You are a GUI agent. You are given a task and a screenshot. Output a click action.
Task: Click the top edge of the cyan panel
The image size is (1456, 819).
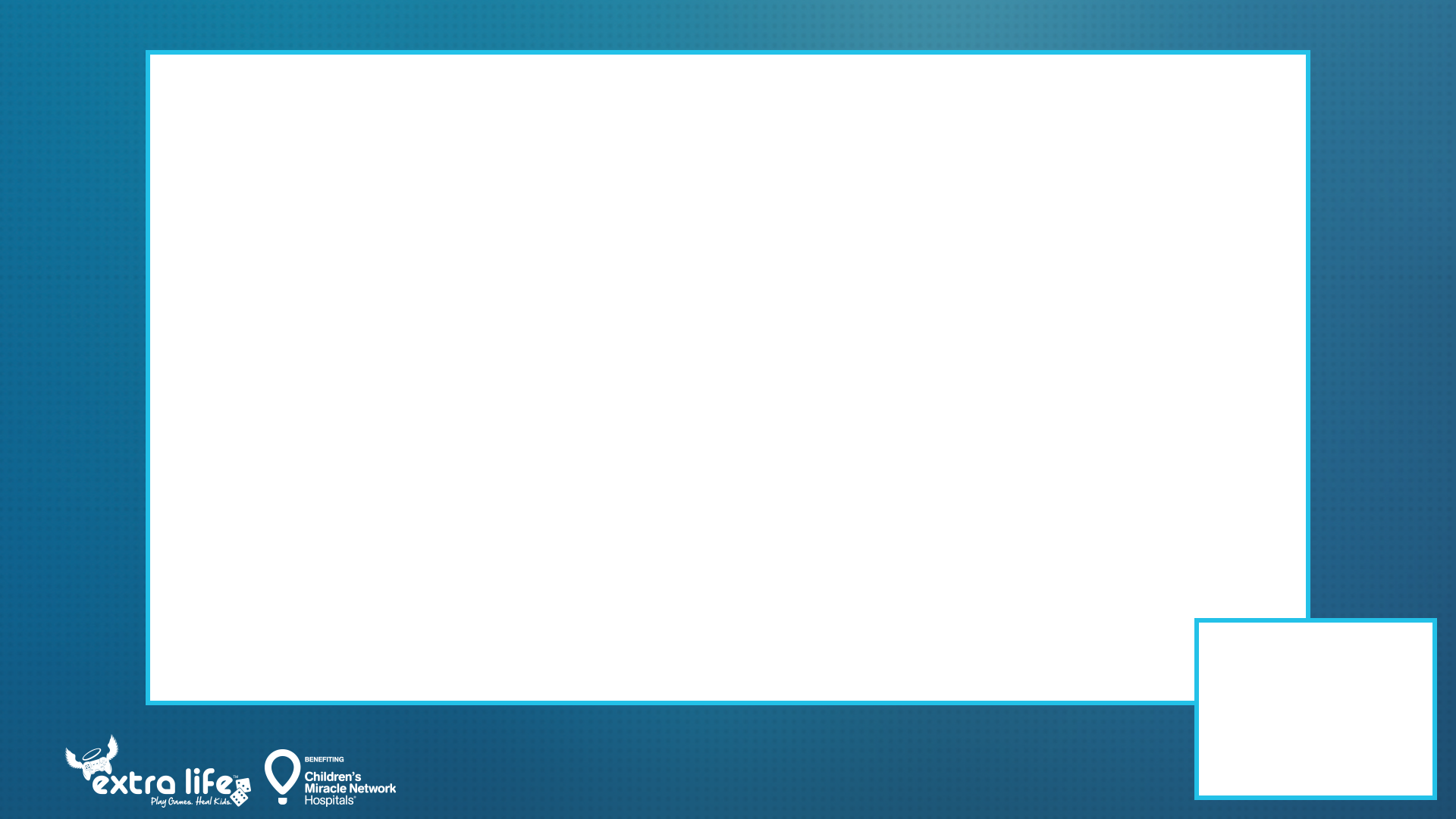pyautogui.click(x=728, y=50)
